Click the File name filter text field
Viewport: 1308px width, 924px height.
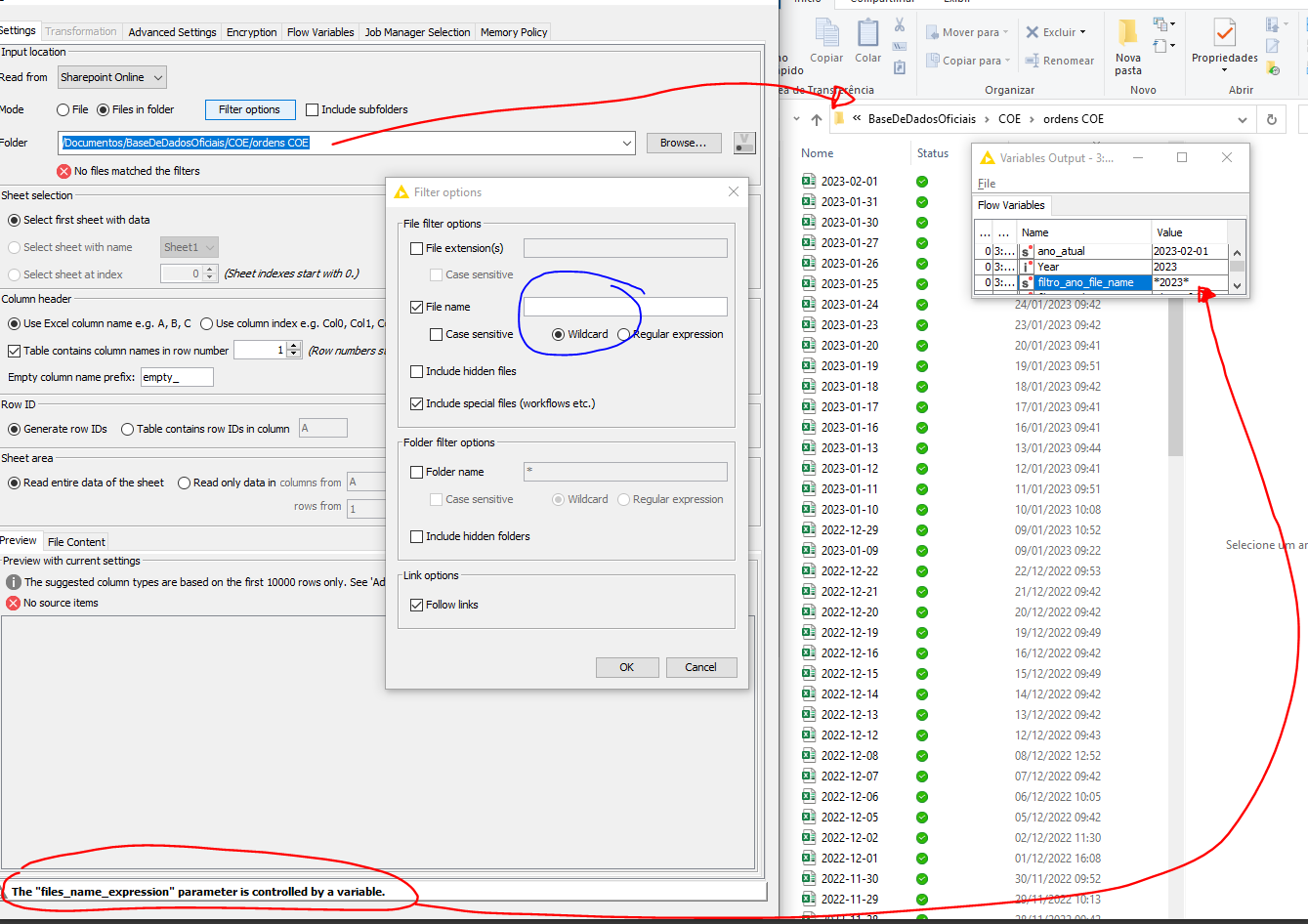click(x=625, y=307)
